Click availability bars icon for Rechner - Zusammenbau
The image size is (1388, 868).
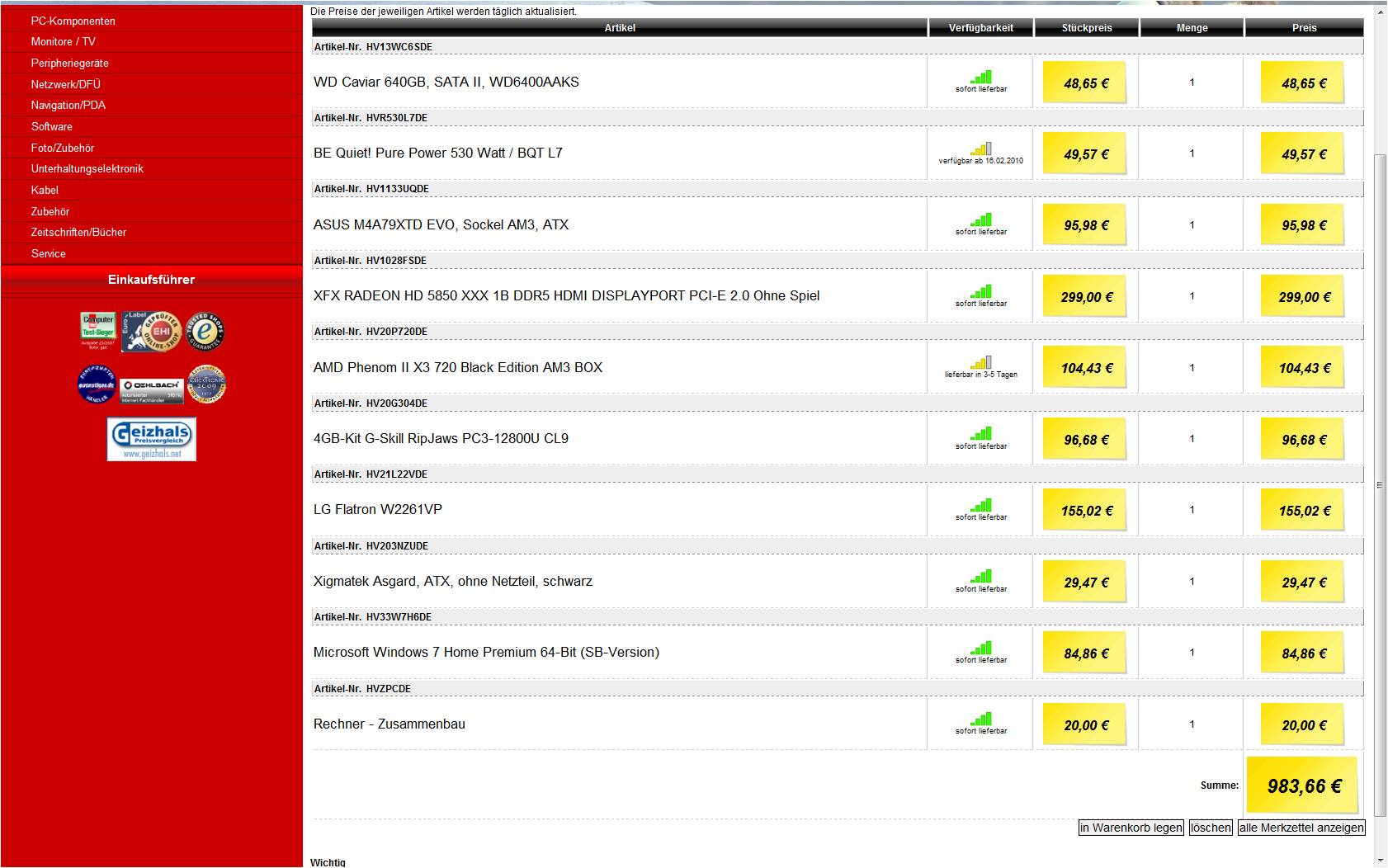[x=981, y=719]
